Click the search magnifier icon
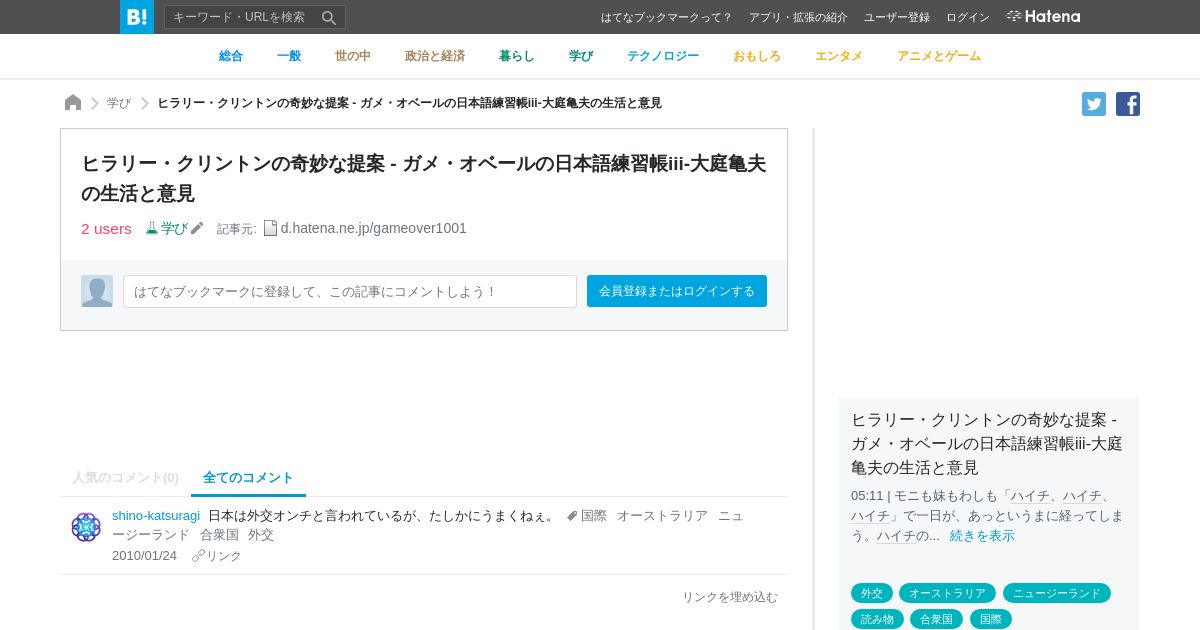Image resolution: width=1200 pixels, height=630 pixels. click(328, 17)
